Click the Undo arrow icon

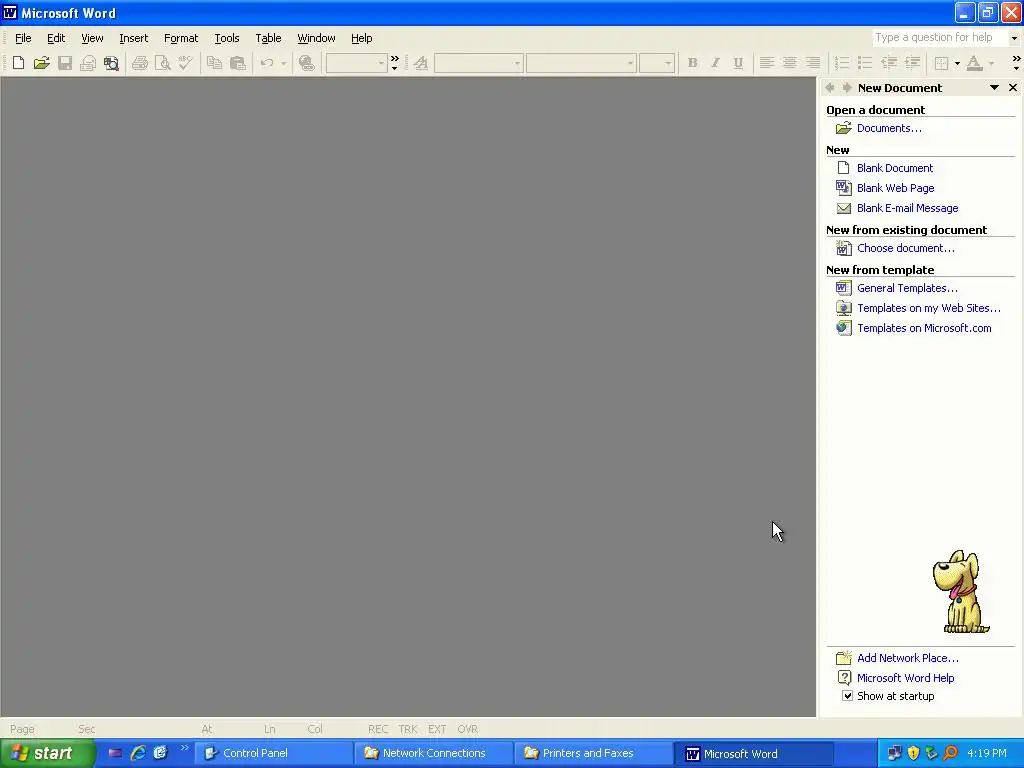coord(266,63)
